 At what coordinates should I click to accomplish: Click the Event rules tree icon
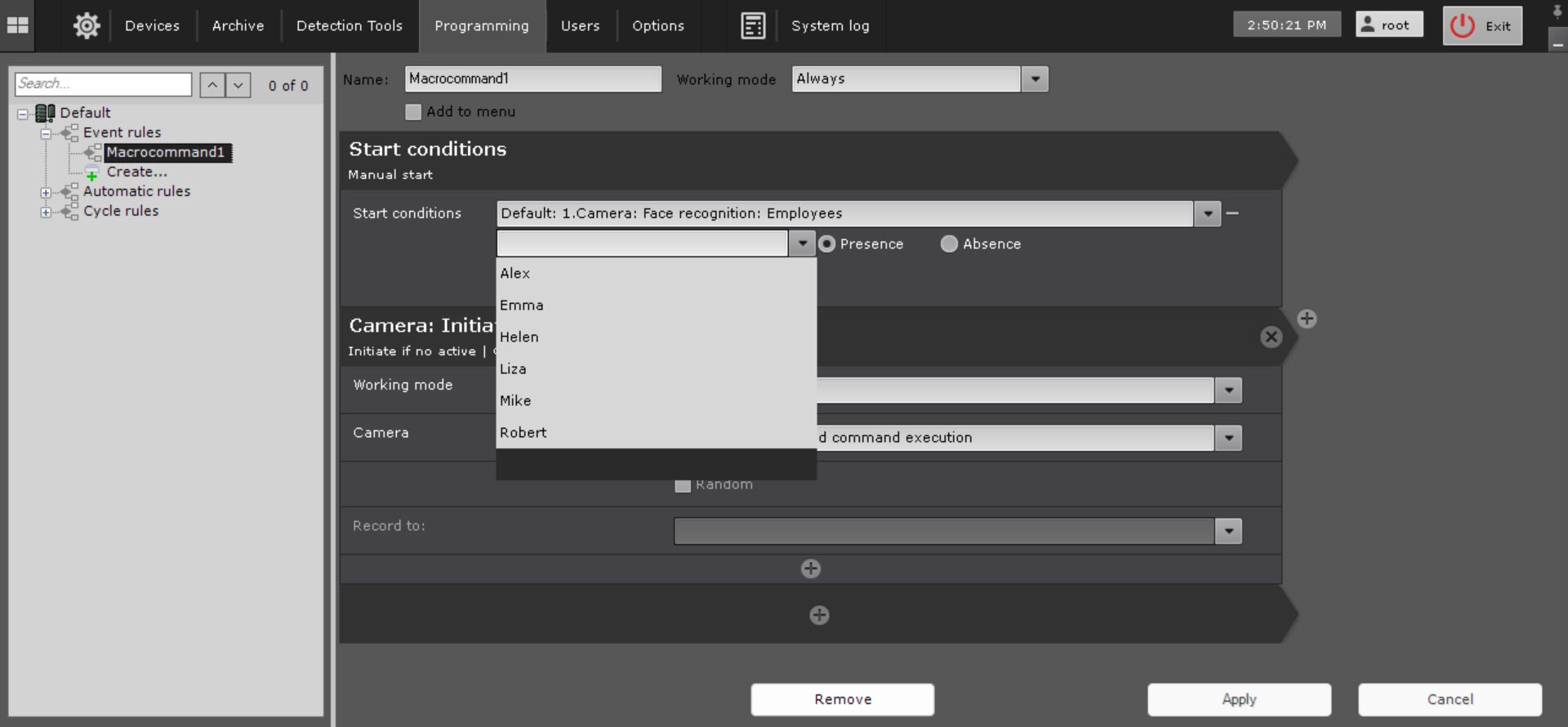click(70, 132)
